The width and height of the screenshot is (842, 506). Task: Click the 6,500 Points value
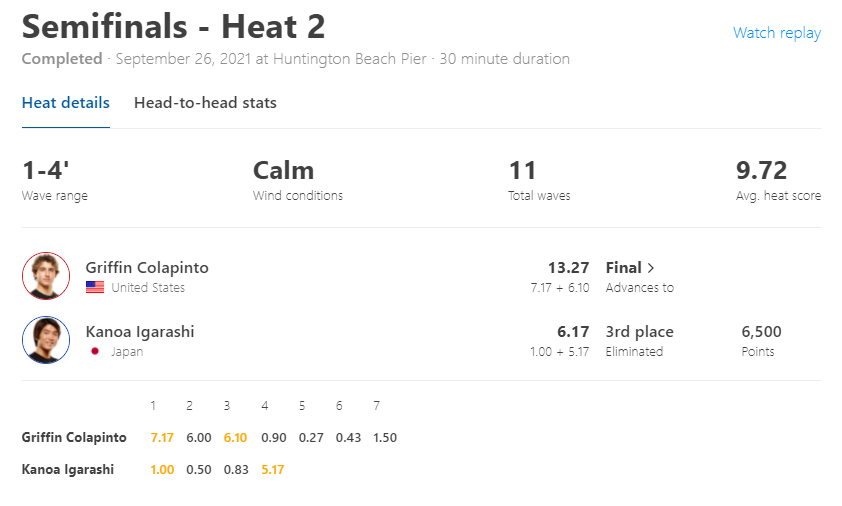pyautogui.click(x=761, y=331)
